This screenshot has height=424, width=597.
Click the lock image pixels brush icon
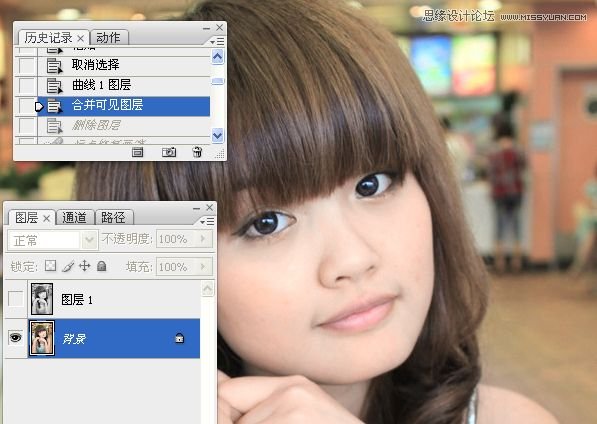pos(68,266)
